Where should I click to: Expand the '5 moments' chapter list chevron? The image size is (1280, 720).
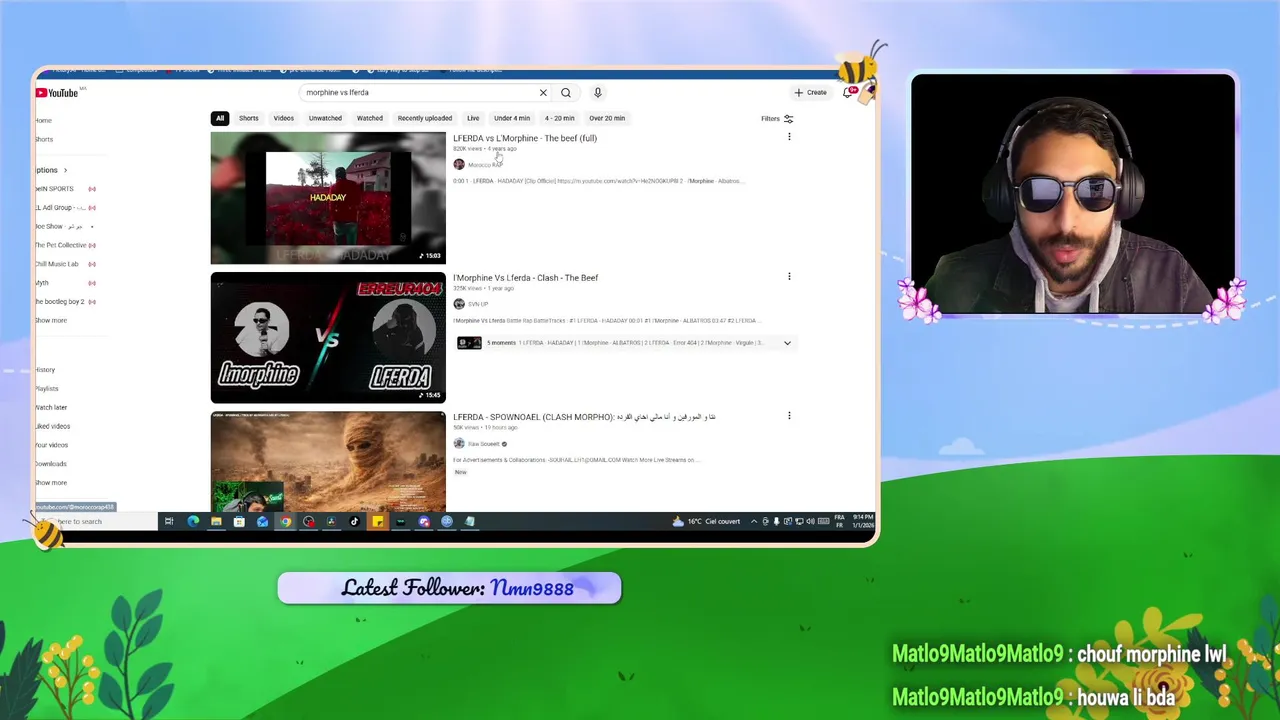pyautogui.click(x=787, y=343)
